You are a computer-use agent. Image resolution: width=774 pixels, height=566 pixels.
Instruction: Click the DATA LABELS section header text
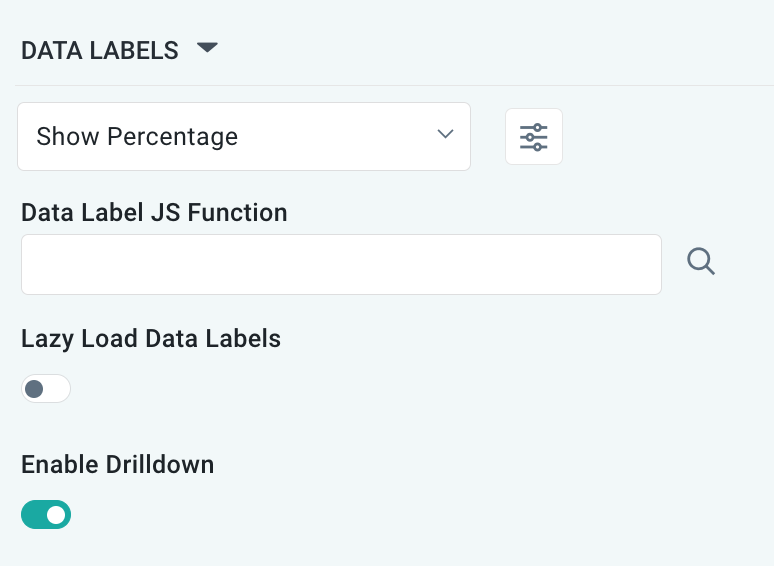[x=100, y=51]
